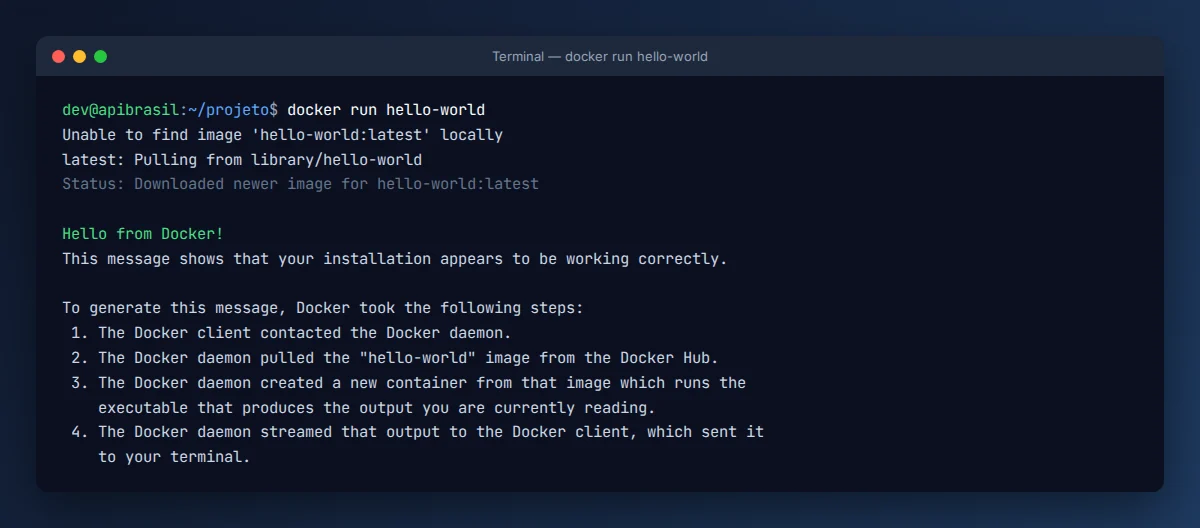Click the line 'latest: Pulling from library/hello-world'
The width and height of the screenshot is (1200, 528).
(x=242, y=159)
